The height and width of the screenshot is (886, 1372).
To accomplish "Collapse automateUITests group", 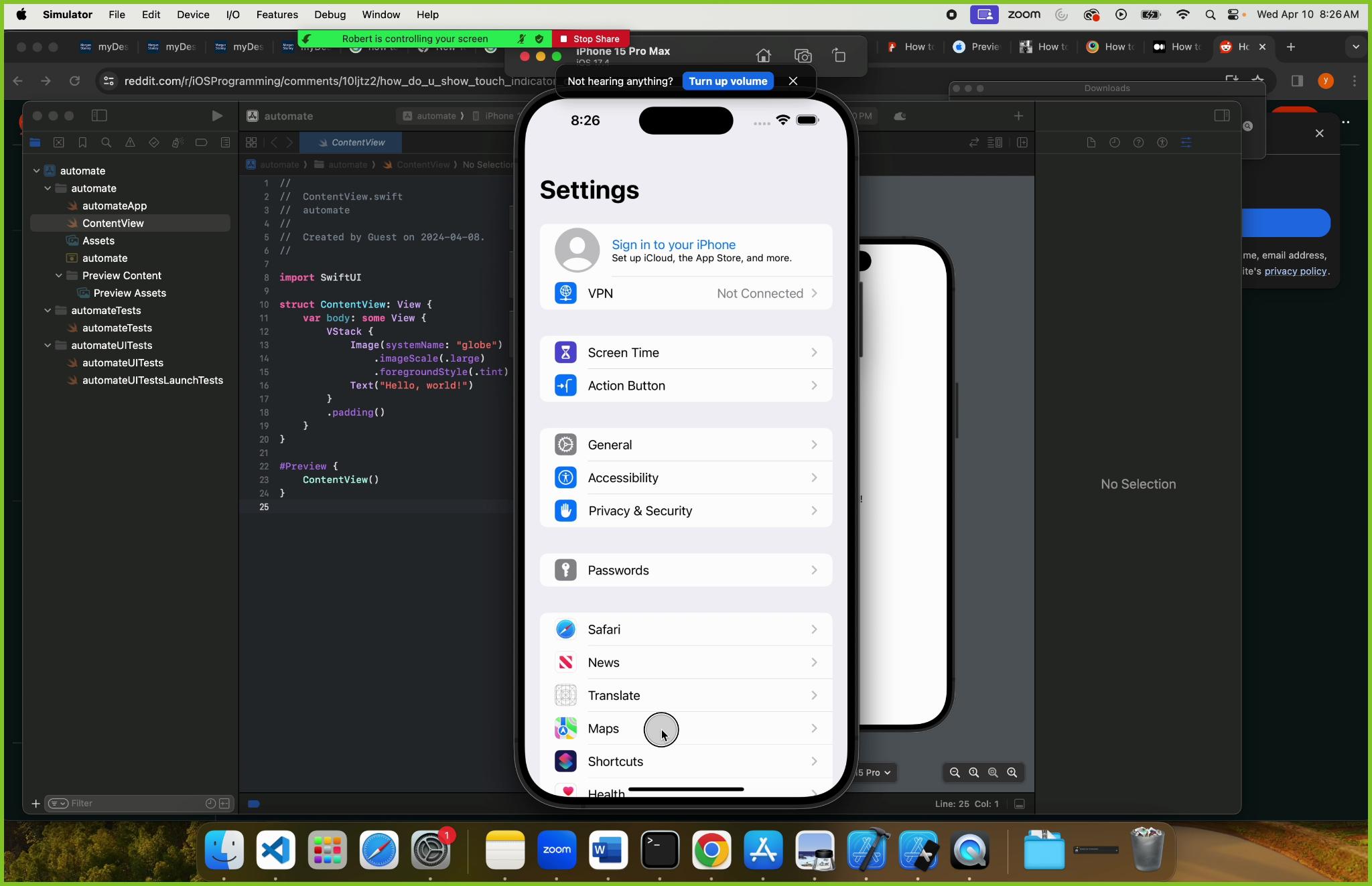I will [48, 345].
